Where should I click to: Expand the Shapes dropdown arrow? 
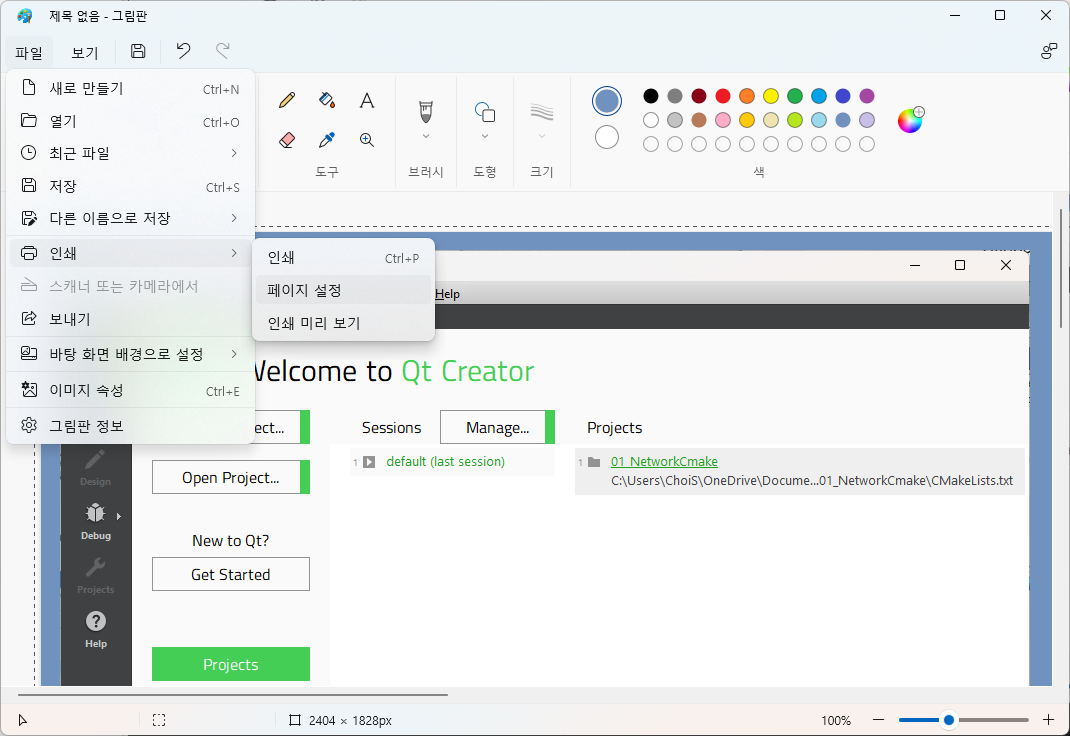pyautogui.click(x=485, y=136)
